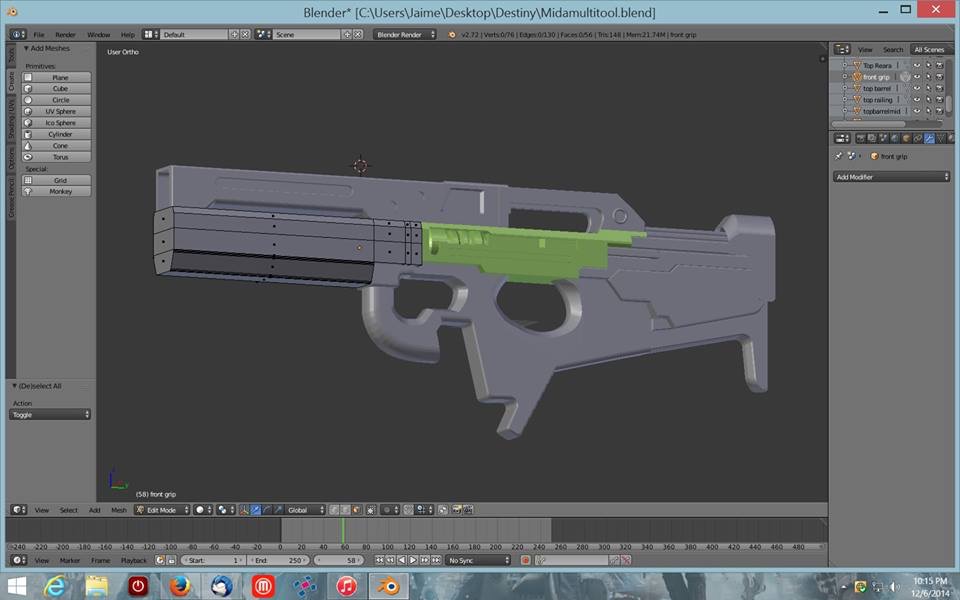Add a UV Sphere mesh
Image resolution: width=960 pixels, height=600 pixels.
click(56, 111)
